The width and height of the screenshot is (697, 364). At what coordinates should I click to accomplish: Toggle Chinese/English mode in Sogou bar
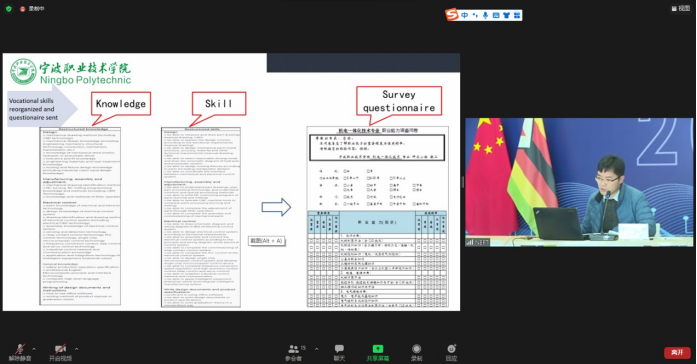(465, 15)
